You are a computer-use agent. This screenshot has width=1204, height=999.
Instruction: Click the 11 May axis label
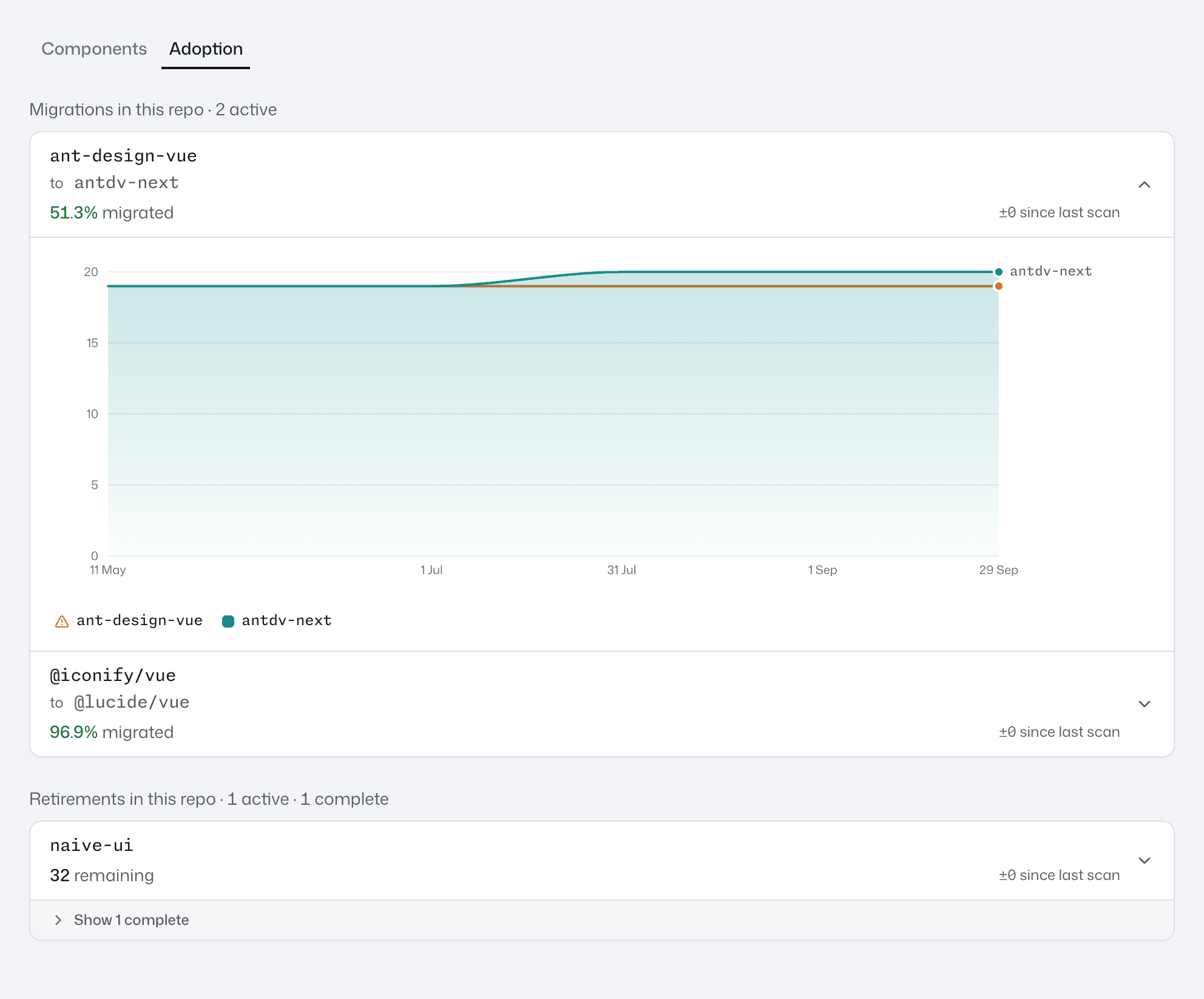click(x=108, y=570)
